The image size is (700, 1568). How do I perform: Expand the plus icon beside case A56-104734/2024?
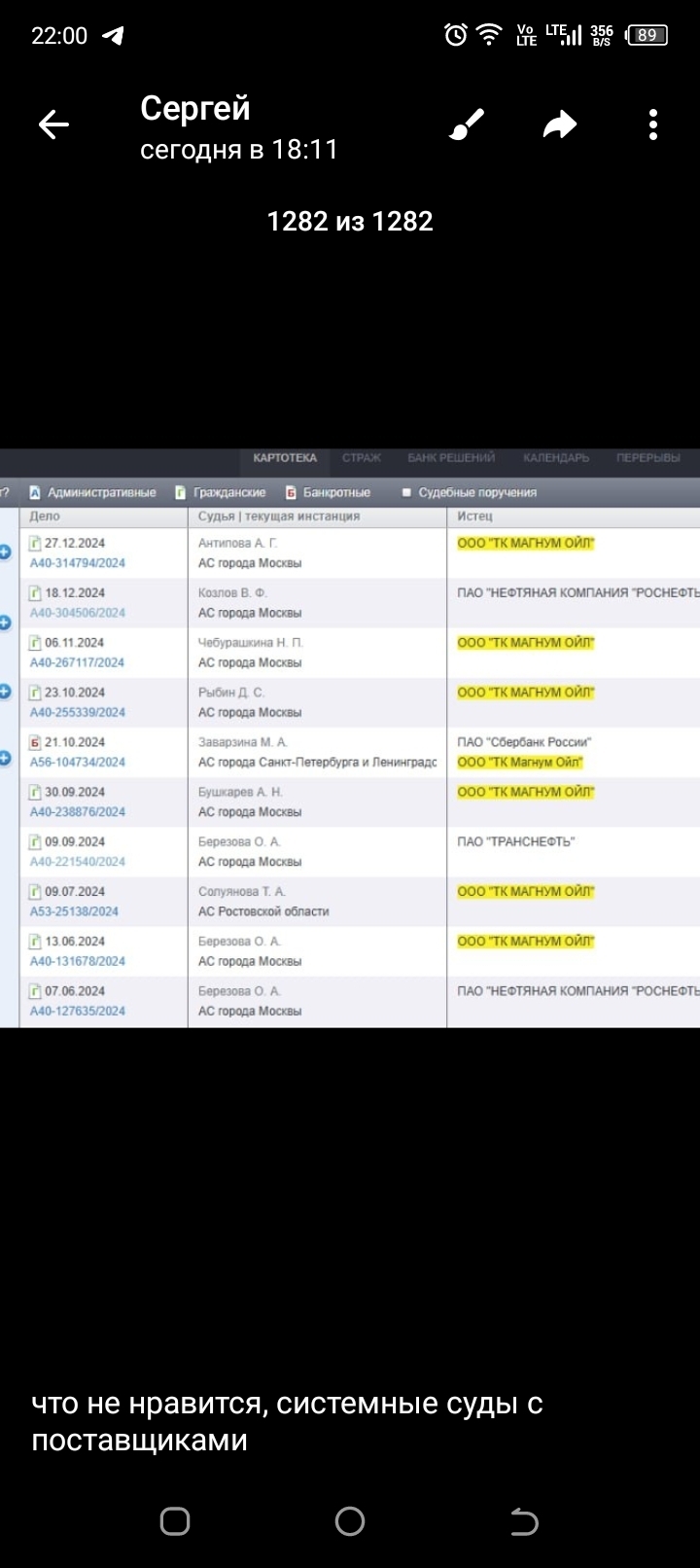5,757
